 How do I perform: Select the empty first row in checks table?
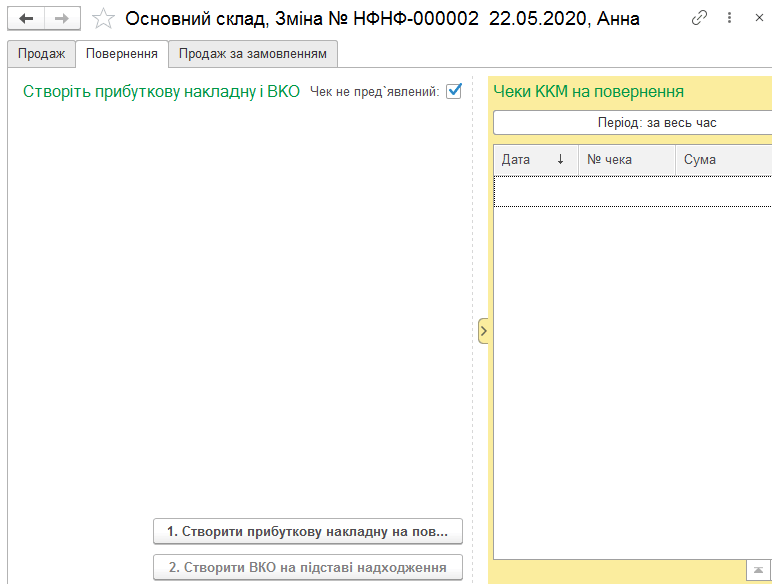(633, 191)
